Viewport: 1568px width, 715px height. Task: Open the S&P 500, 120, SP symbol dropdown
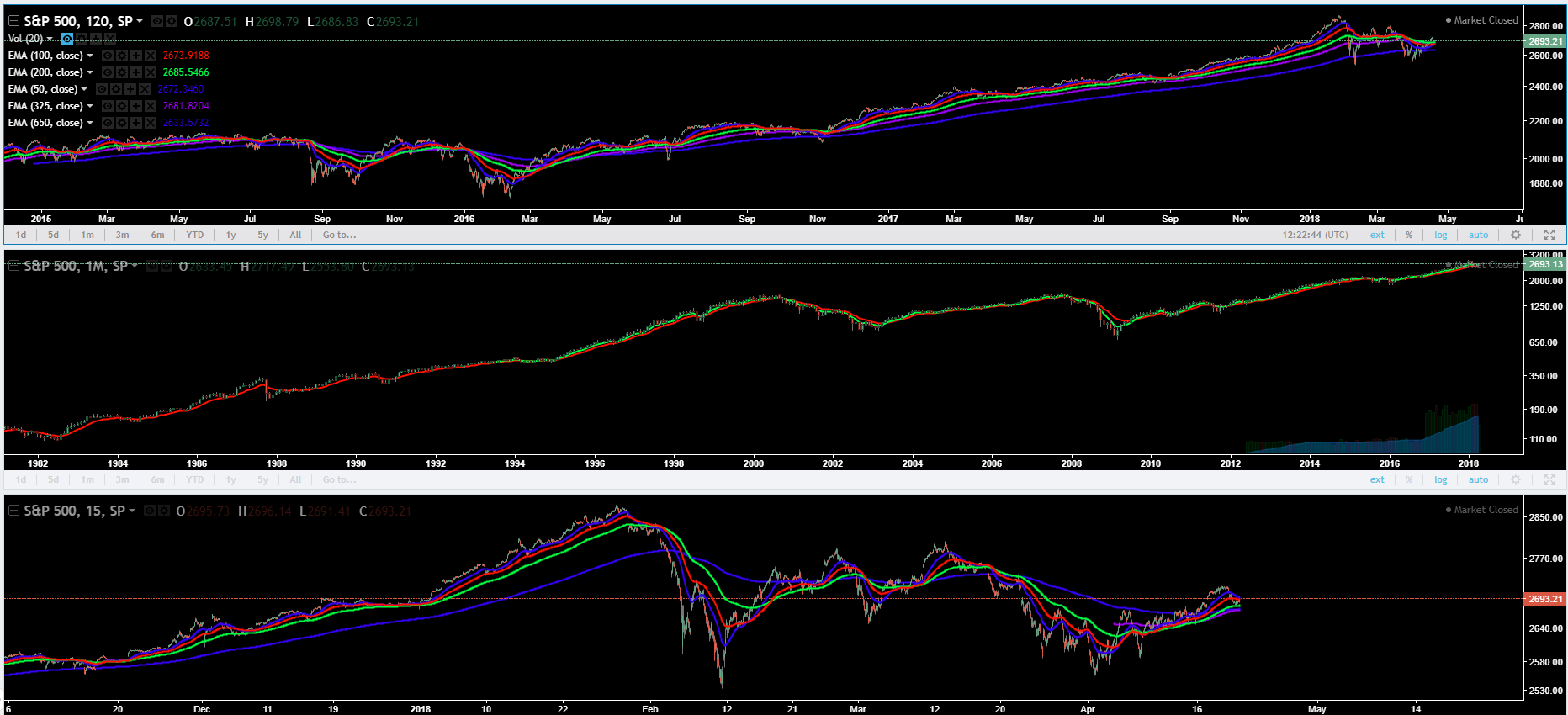point(140,21)
